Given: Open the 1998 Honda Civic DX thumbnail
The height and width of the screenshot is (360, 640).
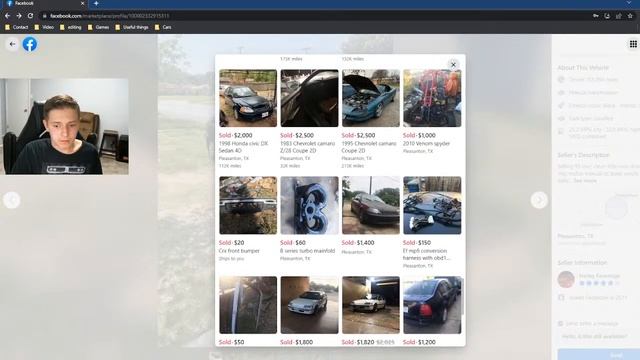Looking at the screenshot, I should point(248,98).
